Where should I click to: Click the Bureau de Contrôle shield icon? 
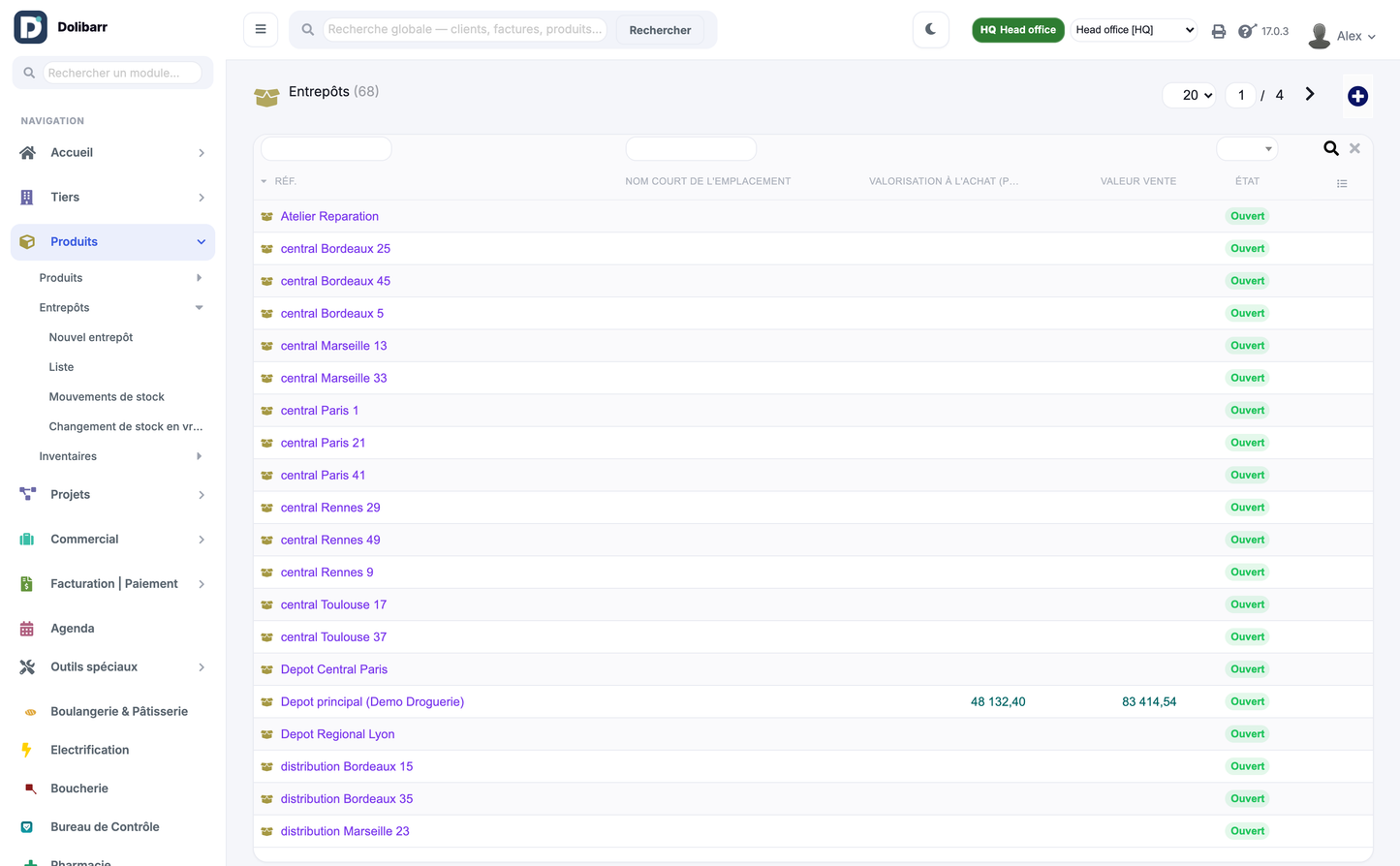click(x=27, y=827)
